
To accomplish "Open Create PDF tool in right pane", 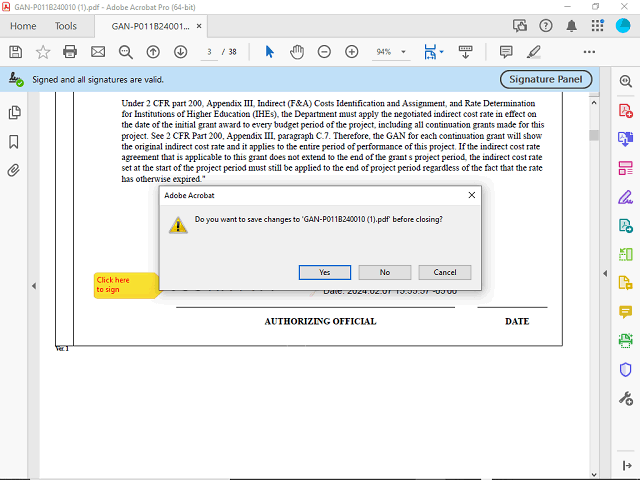I will tap(625, 110).
